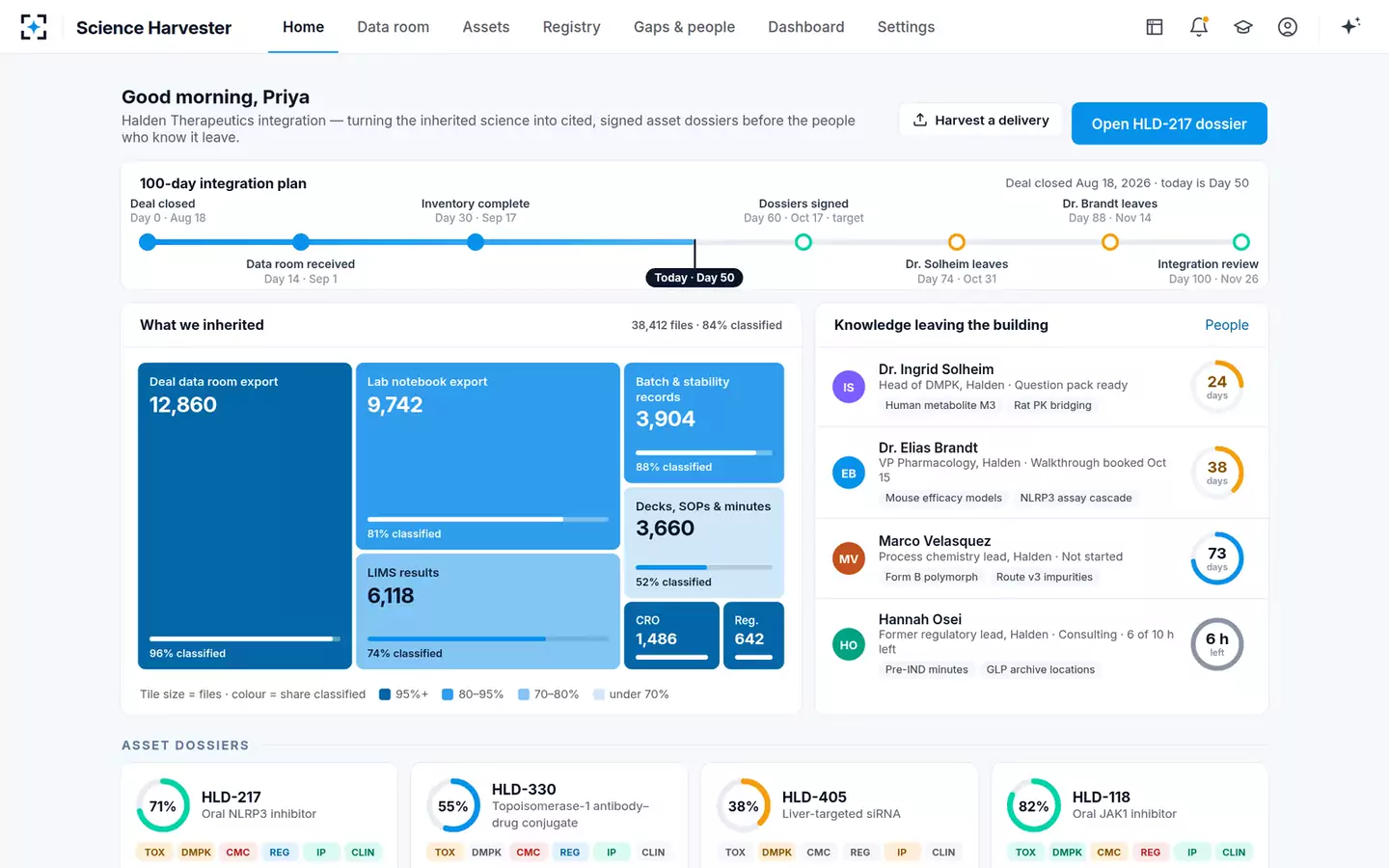Click the Dr. Solheim leaves timeline marker
Viewport: 1389px width, 868px height.
957,242
